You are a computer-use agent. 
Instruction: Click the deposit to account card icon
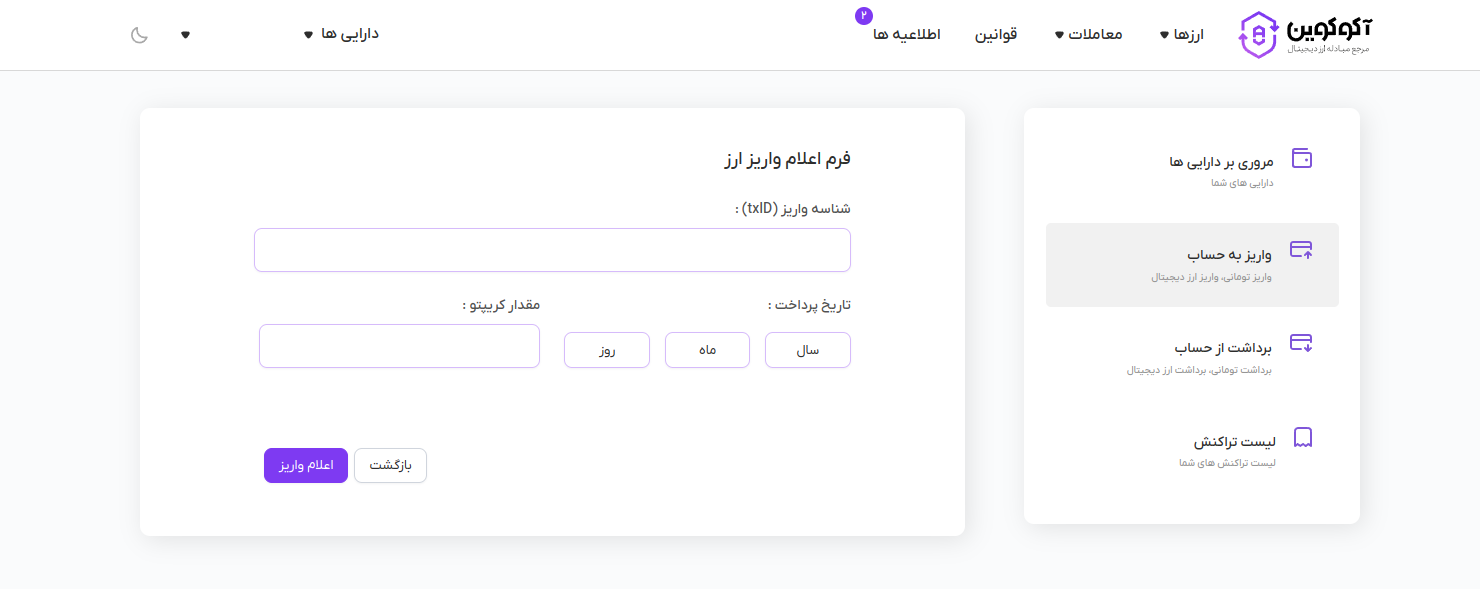[1301, 250]
